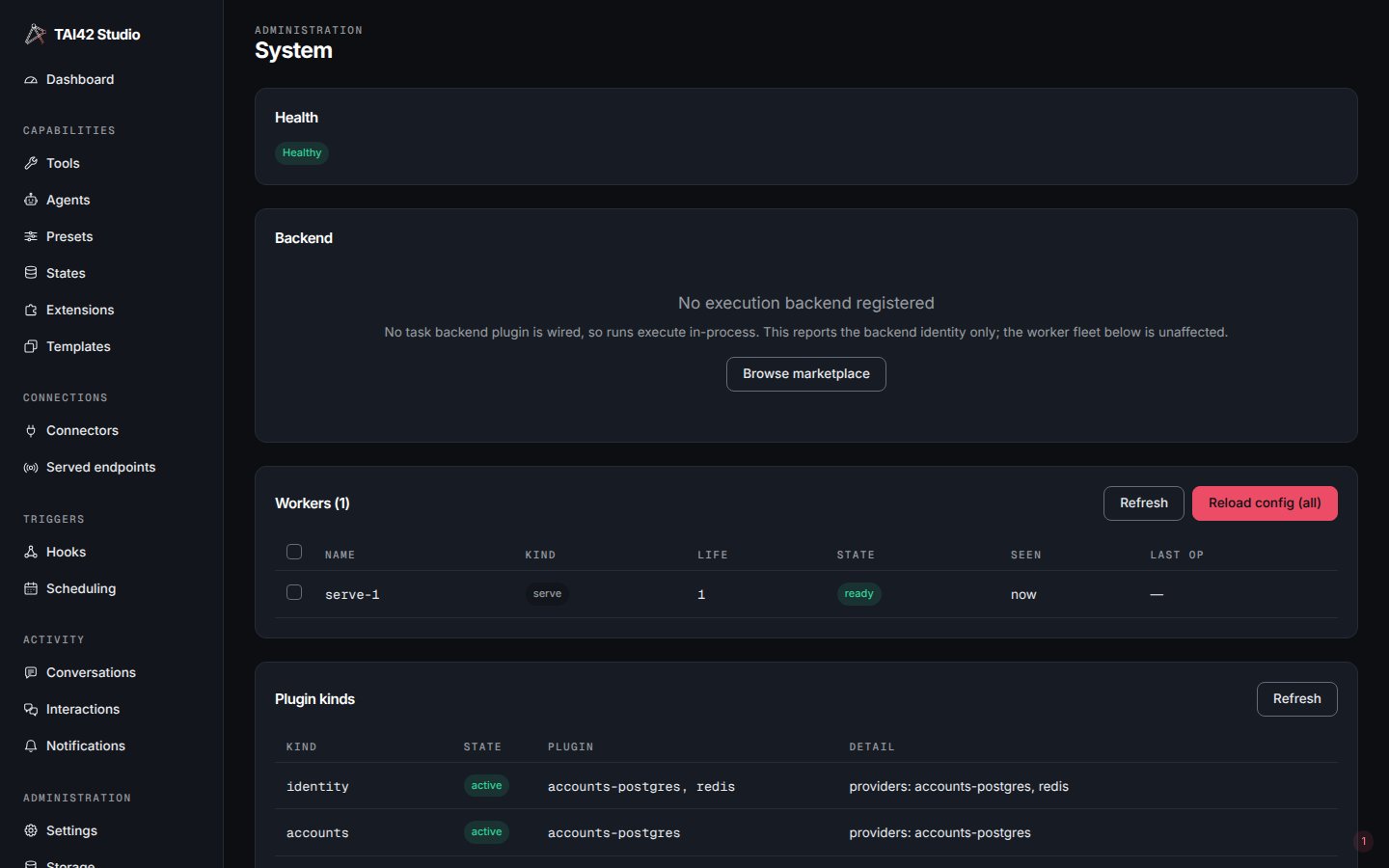Click the TAI42 Studio logo icon

click(35, 34)
